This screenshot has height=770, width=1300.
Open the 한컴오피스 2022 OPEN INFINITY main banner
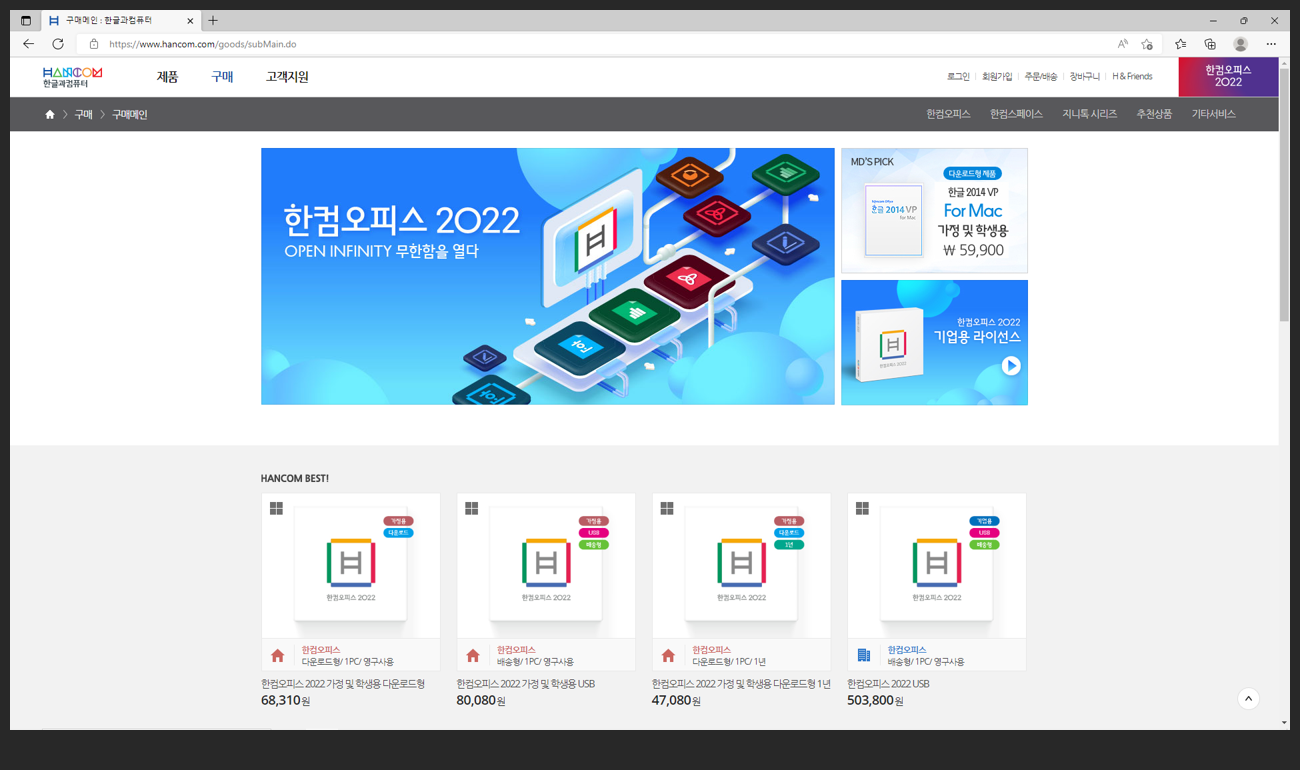(548, 277)
